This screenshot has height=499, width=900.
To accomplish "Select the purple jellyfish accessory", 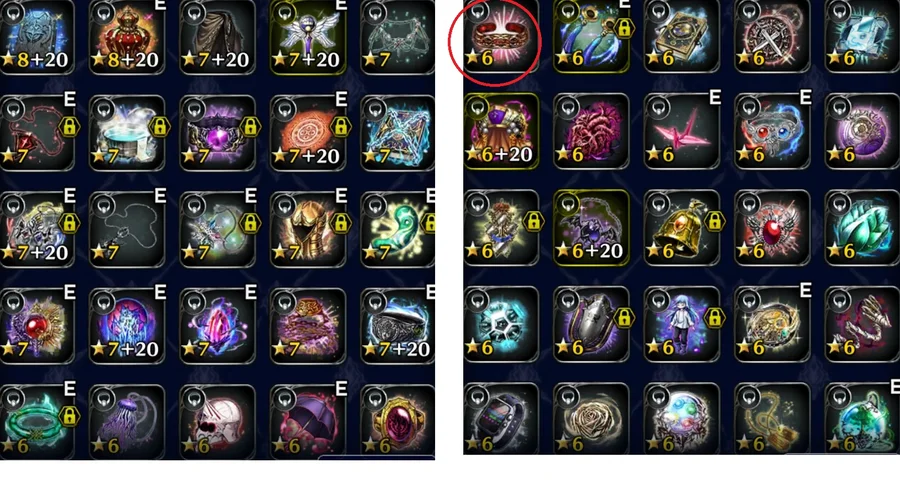I will 127,422.
